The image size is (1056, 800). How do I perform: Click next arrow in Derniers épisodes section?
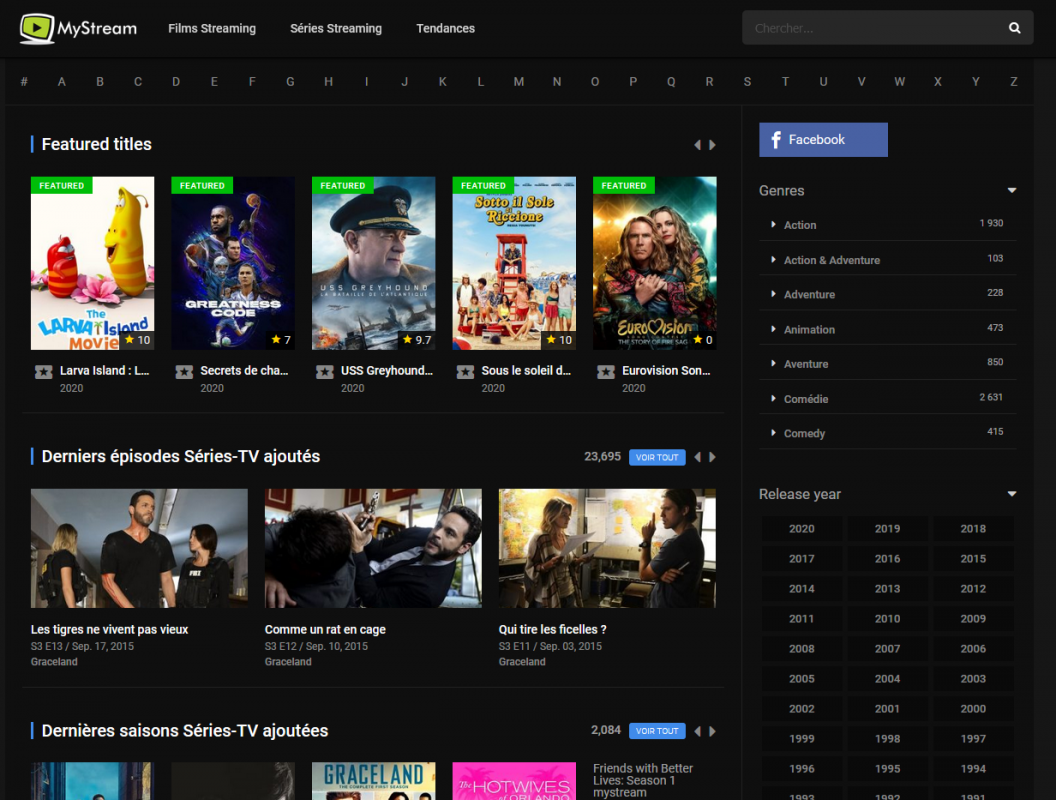[713, 457]
